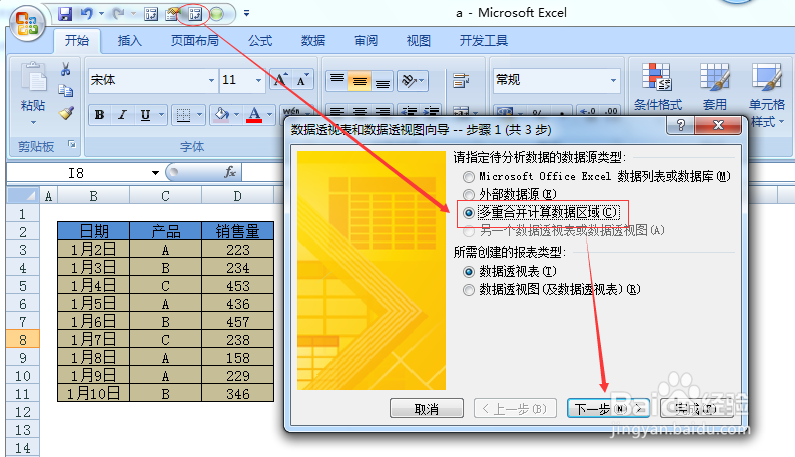Toggle wrap text icon

click(x=460, y=80)
